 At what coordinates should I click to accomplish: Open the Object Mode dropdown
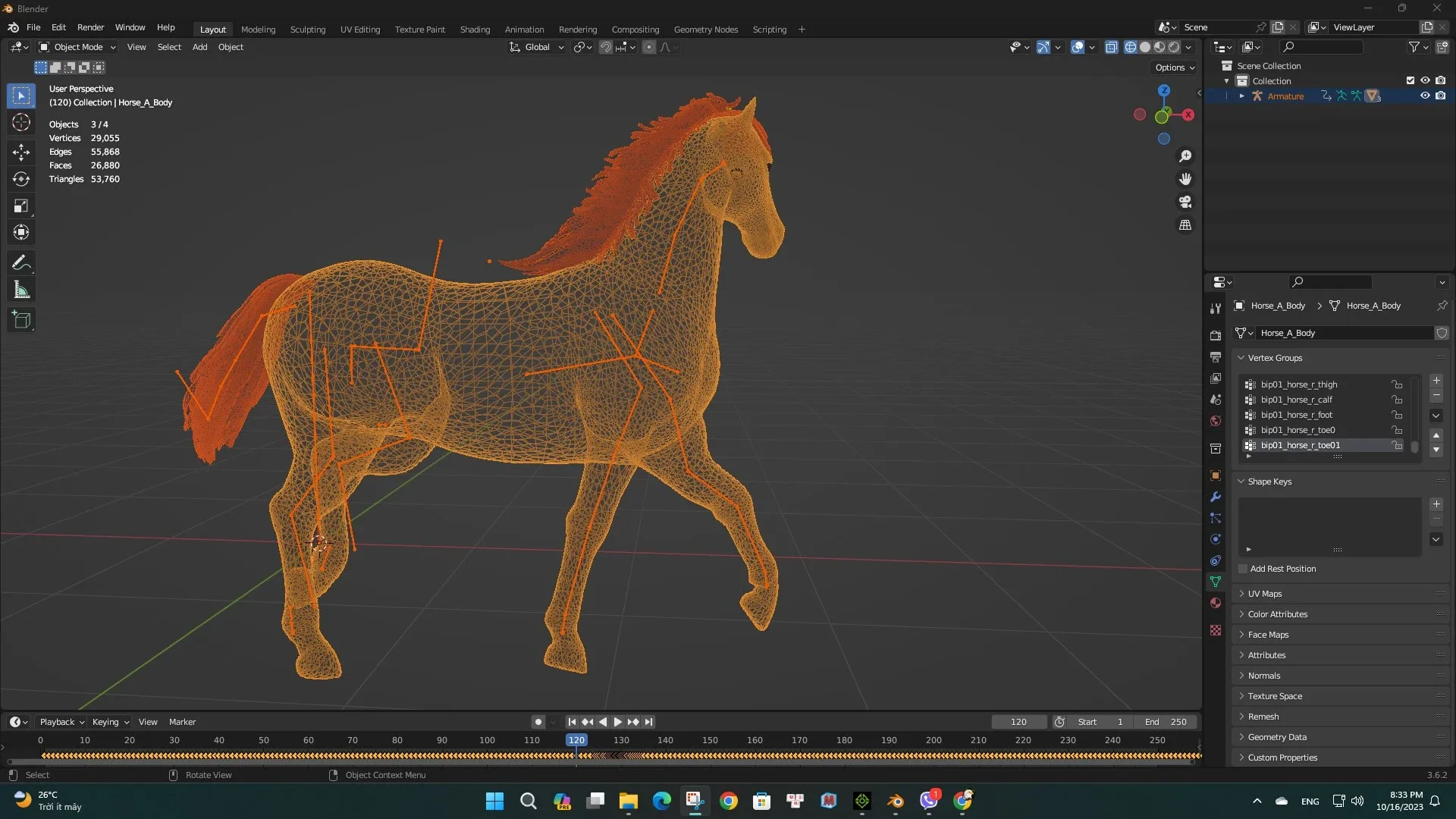click(x=77, y=47)
